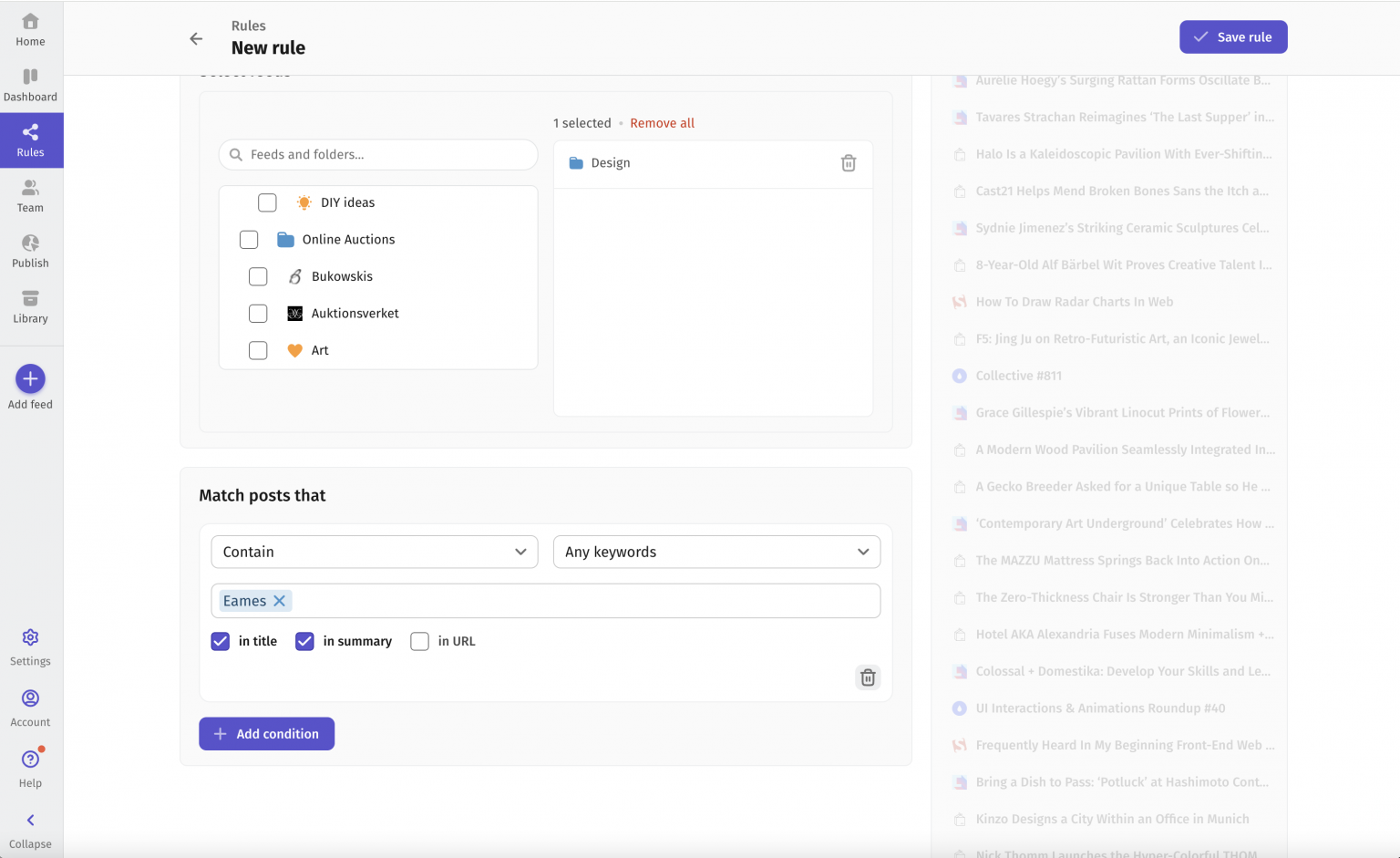Delete the Design feed using its trash icon
This screenshot has width=1400, height=858.
[849, 162]
